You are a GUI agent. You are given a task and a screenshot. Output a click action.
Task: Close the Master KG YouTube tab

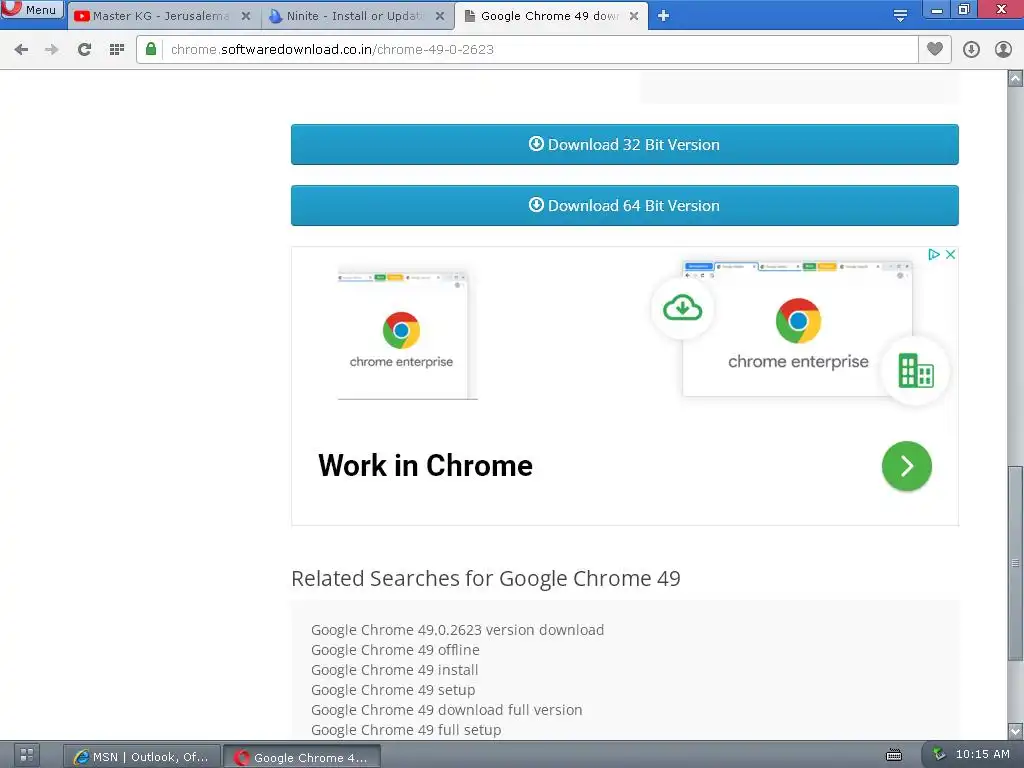coord(246,16)
